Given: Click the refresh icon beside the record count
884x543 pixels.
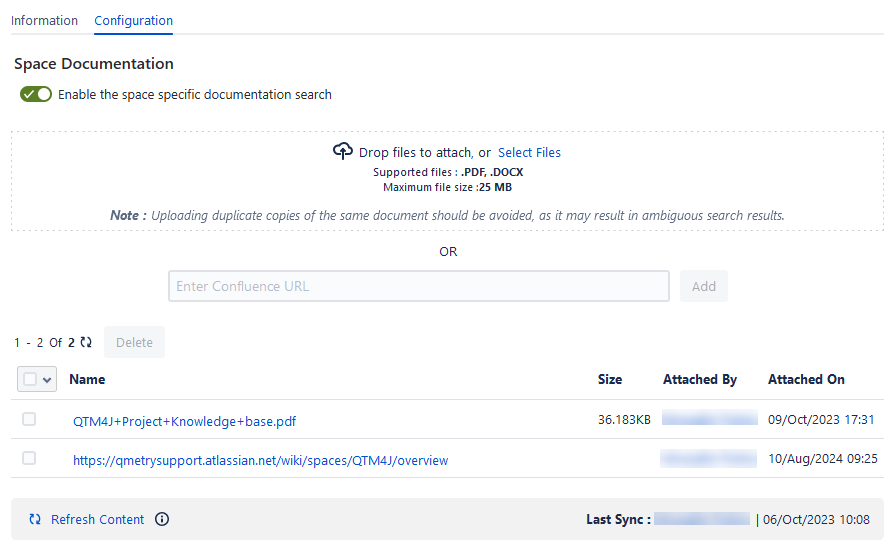Looking at the screenshot, I should point(86,342).
